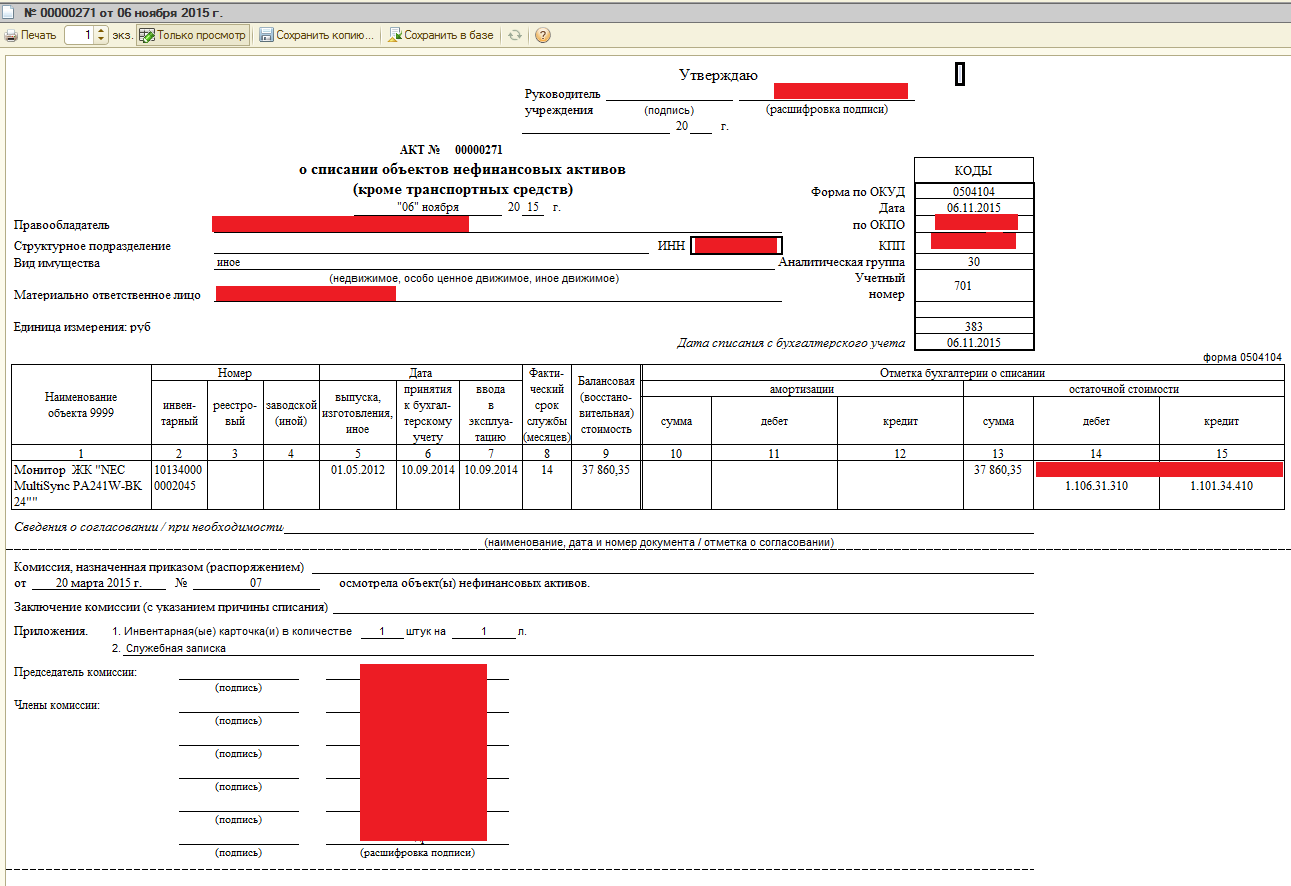Select the ОКУД code cell 0504104
Screen dimensions: 1291x886
(973, 192)
